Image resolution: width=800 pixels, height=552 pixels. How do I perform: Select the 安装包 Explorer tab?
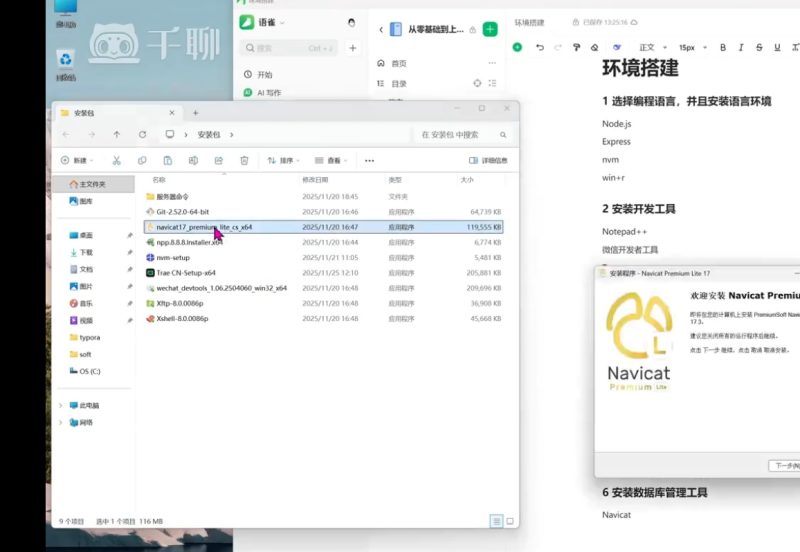118,113
